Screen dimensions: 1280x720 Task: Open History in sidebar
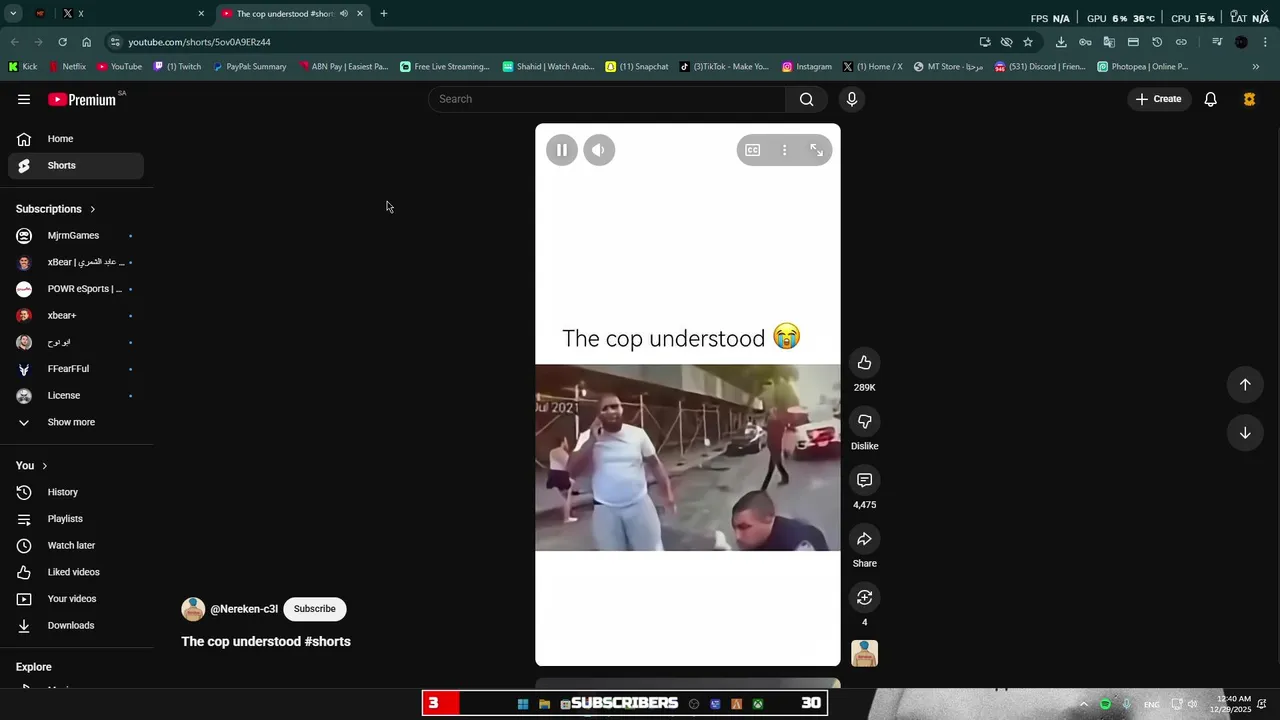(76, 492)
